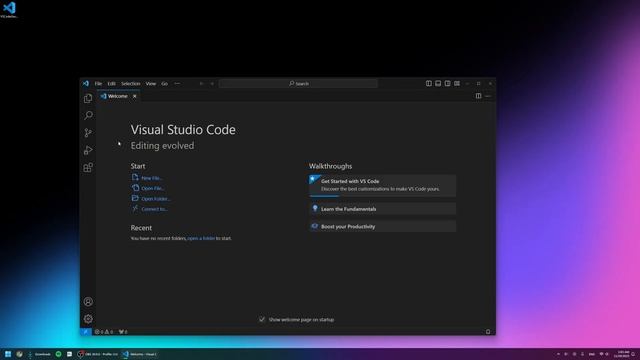Click the New File icon under Start
640x360 pixels.
[x=135, y=178]
